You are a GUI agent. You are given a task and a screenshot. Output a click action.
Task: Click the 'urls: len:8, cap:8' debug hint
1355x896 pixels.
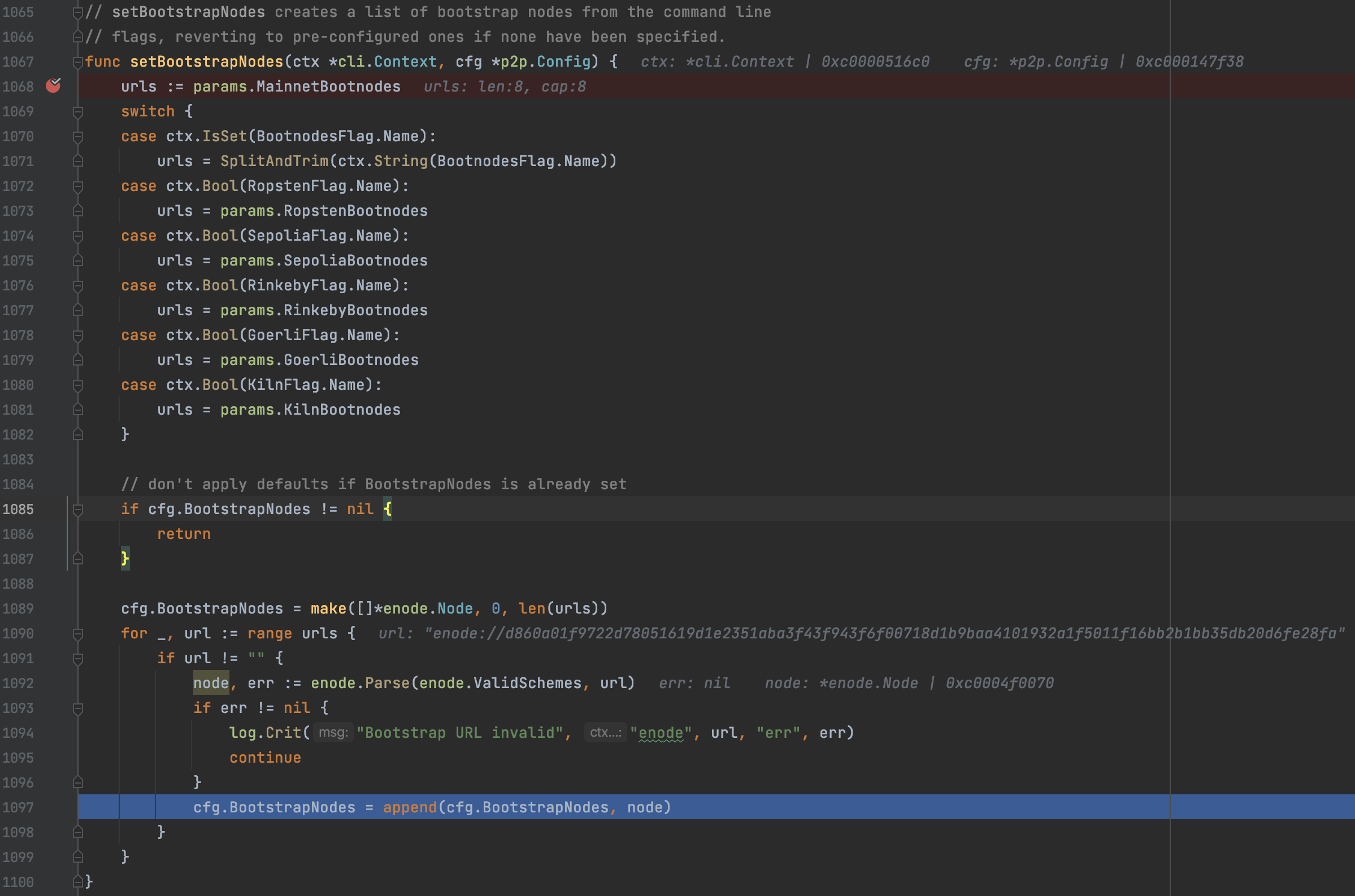[505, 86]
